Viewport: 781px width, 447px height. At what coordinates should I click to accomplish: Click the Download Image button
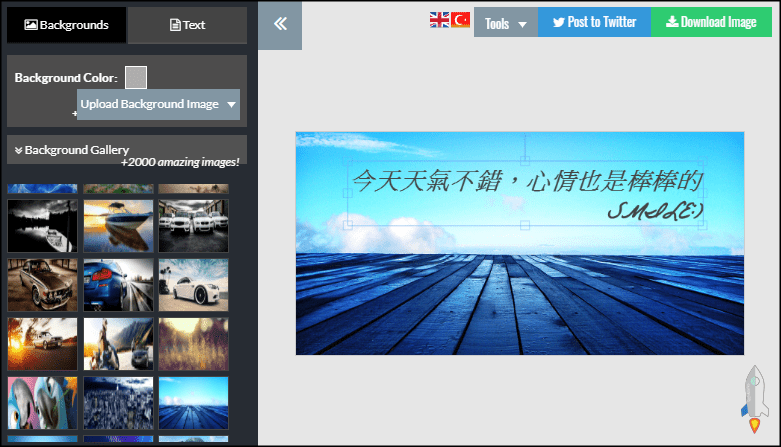coord(711,22)
